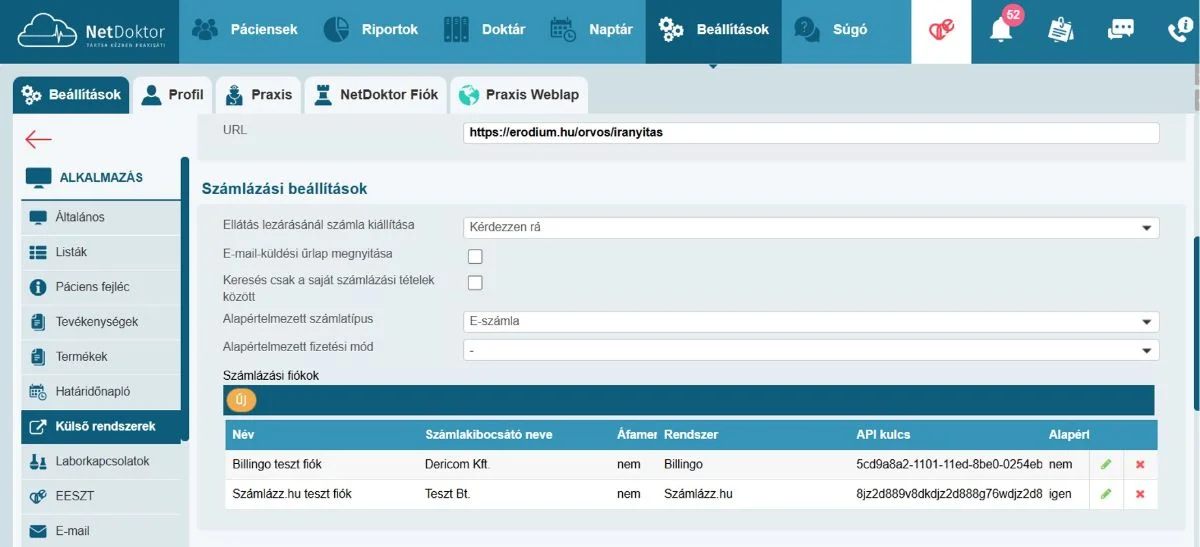Click Név column header
Screen dimensions: 1200x547
[x=322, y=435]
